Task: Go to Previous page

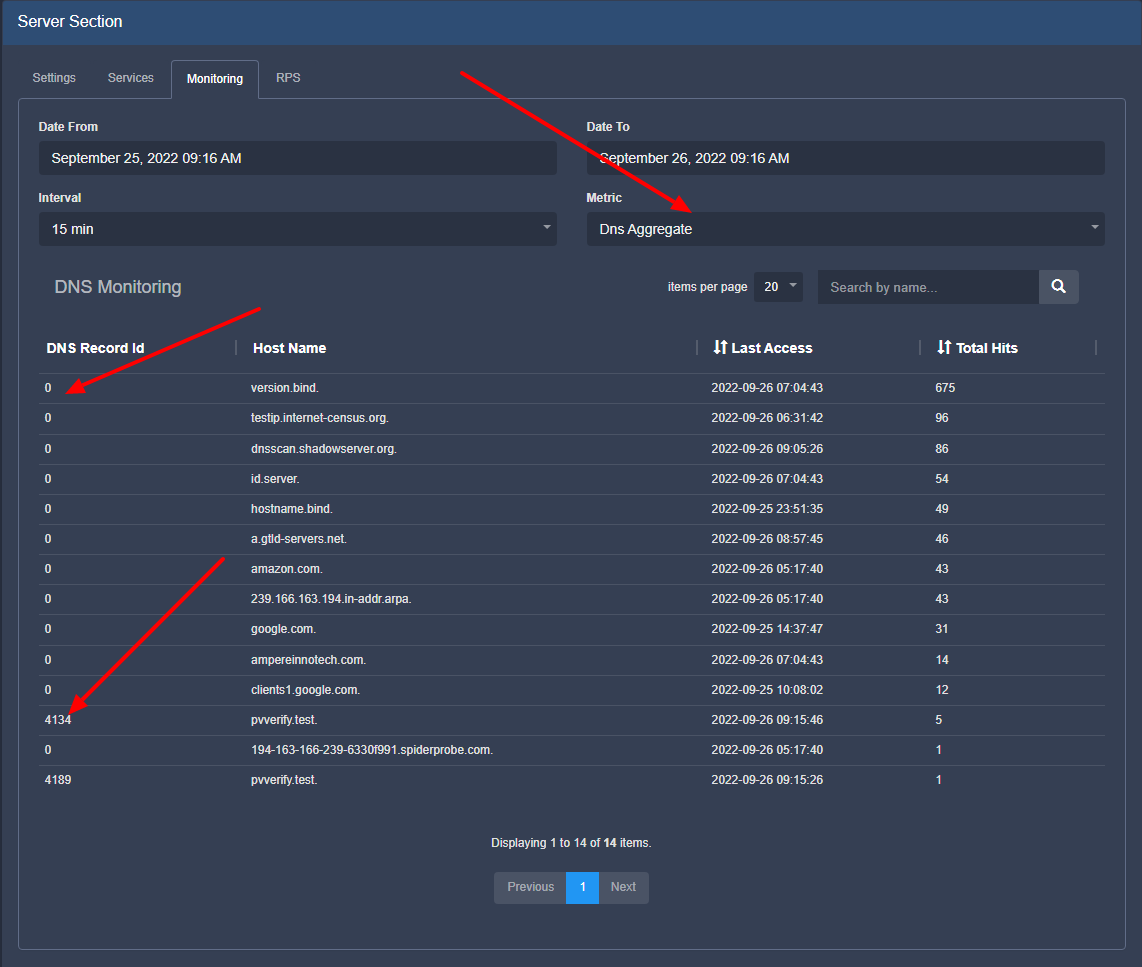Action: tap(530, 887)
